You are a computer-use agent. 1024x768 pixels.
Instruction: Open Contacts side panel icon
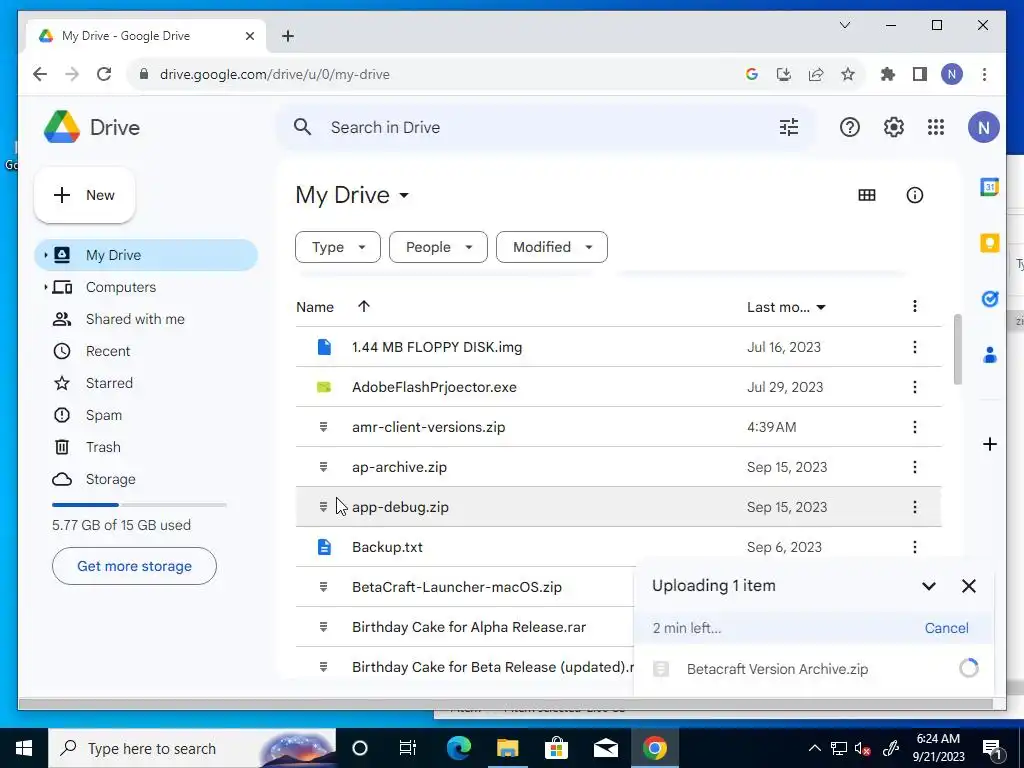[x=989, y=355]
